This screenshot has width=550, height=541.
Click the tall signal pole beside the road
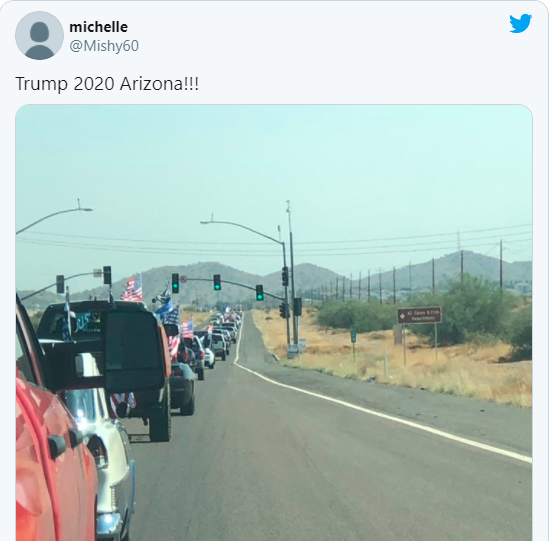(x=292, y=274)
